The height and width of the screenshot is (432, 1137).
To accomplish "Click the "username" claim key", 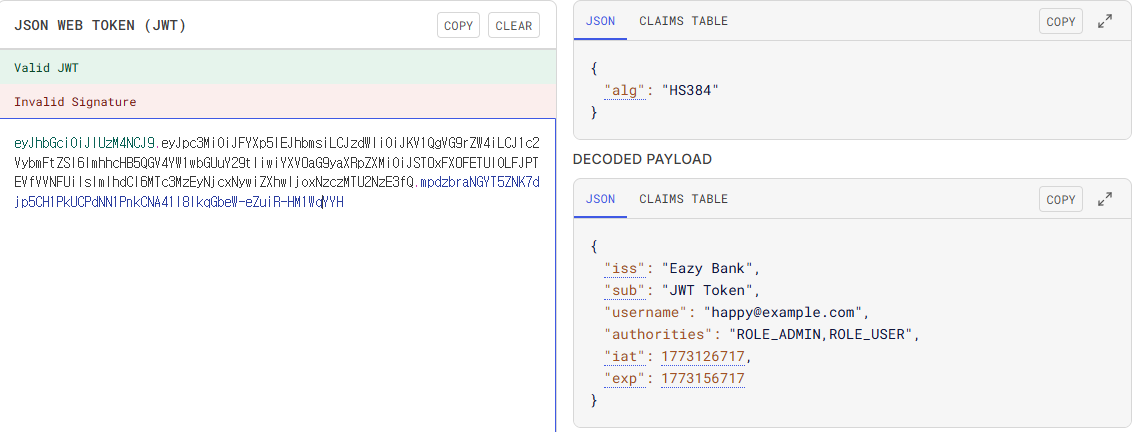I will [x=647, y=312].
